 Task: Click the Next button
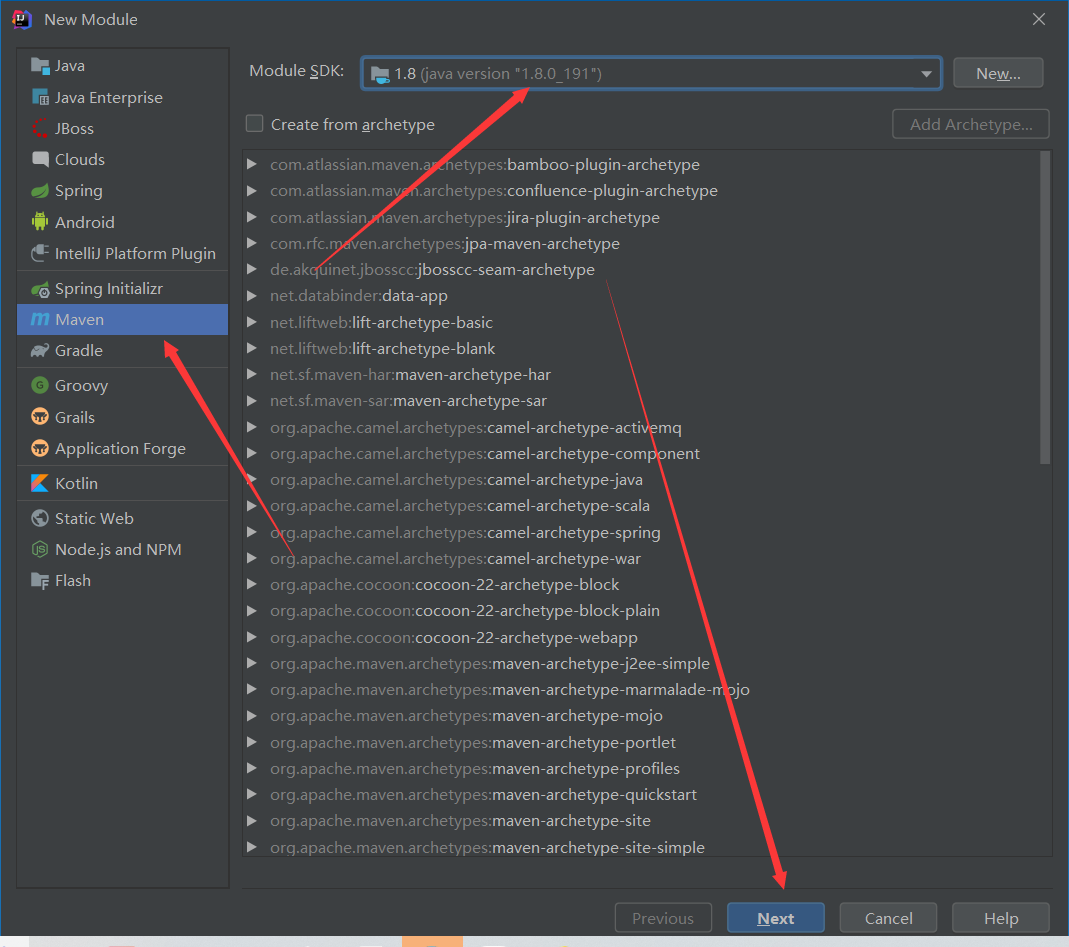pyautogui.click(x=775, y=918)
